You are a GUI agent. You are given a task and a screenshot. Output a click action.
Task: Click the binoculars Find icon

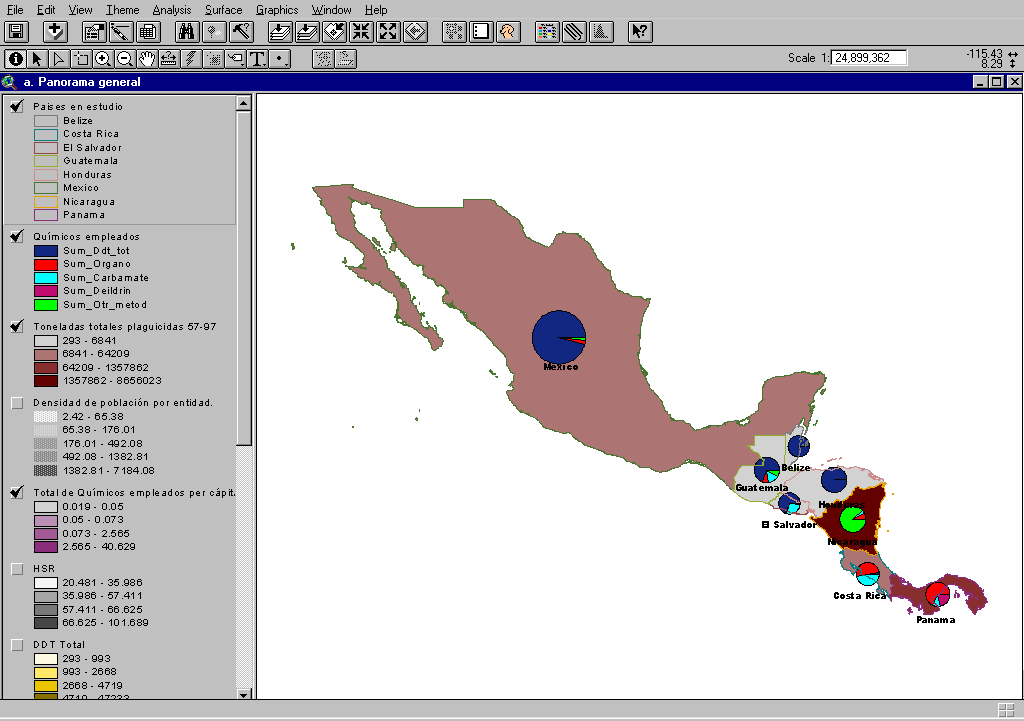[x=185, y=32]
